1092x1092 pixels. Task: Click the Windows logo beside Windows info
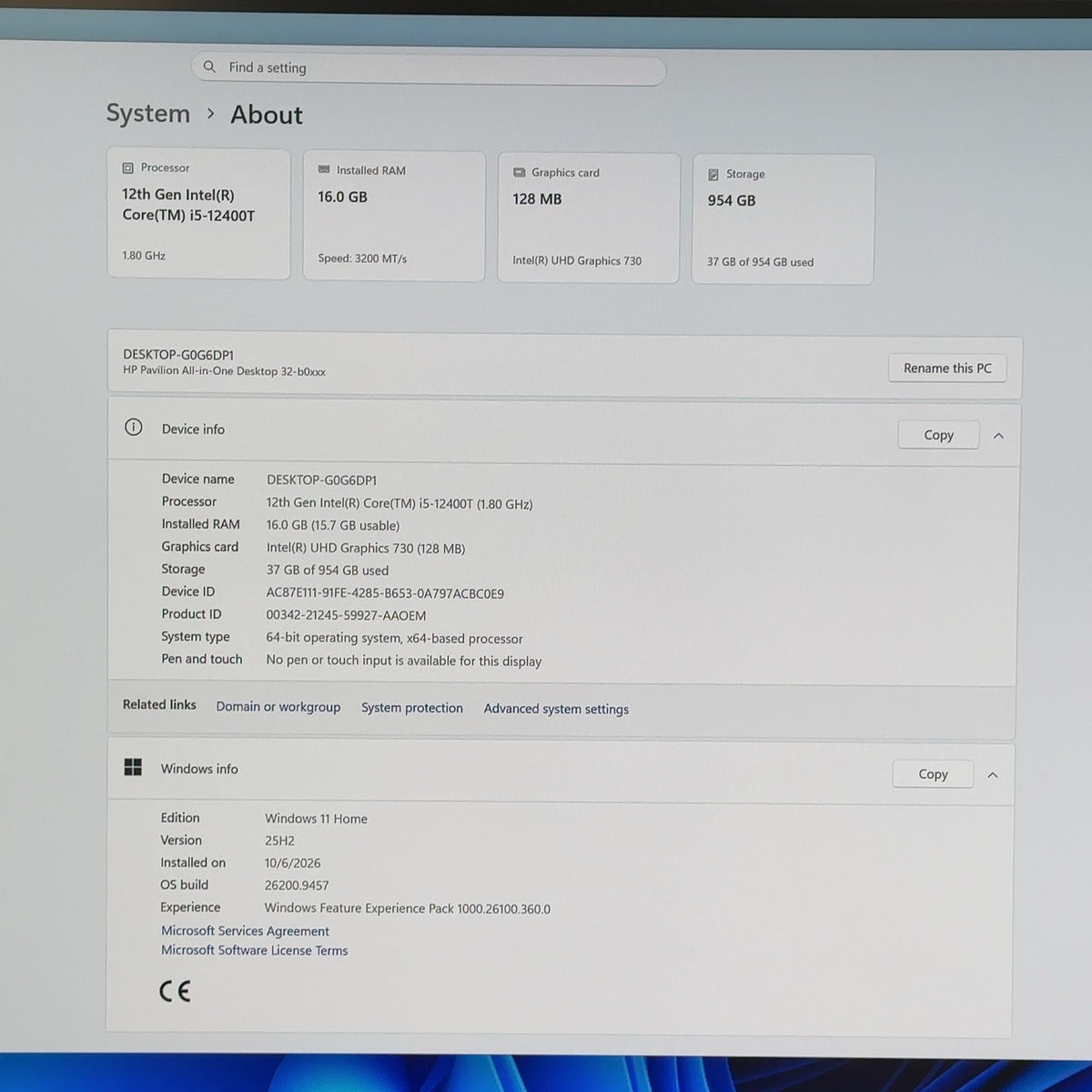point(133,767)
